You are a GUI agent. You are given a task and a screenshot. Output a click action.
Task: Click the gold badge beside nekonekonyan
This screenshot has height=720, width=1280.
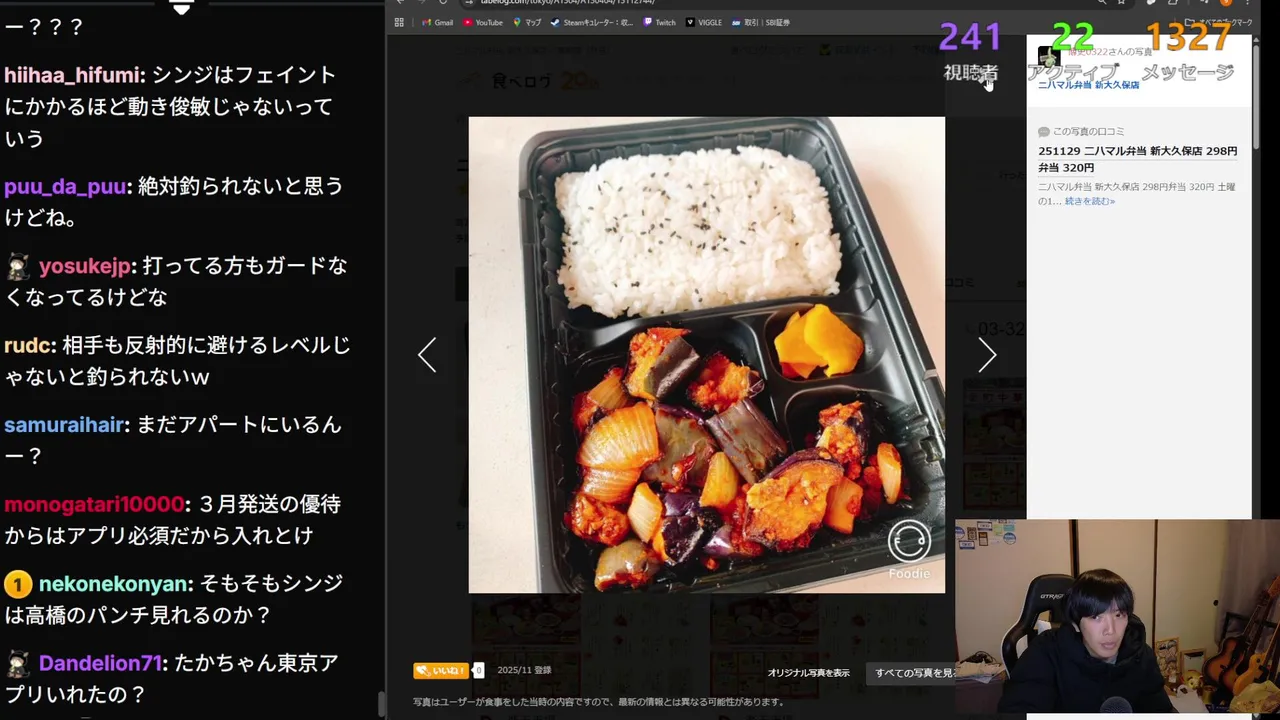[18, 583]
